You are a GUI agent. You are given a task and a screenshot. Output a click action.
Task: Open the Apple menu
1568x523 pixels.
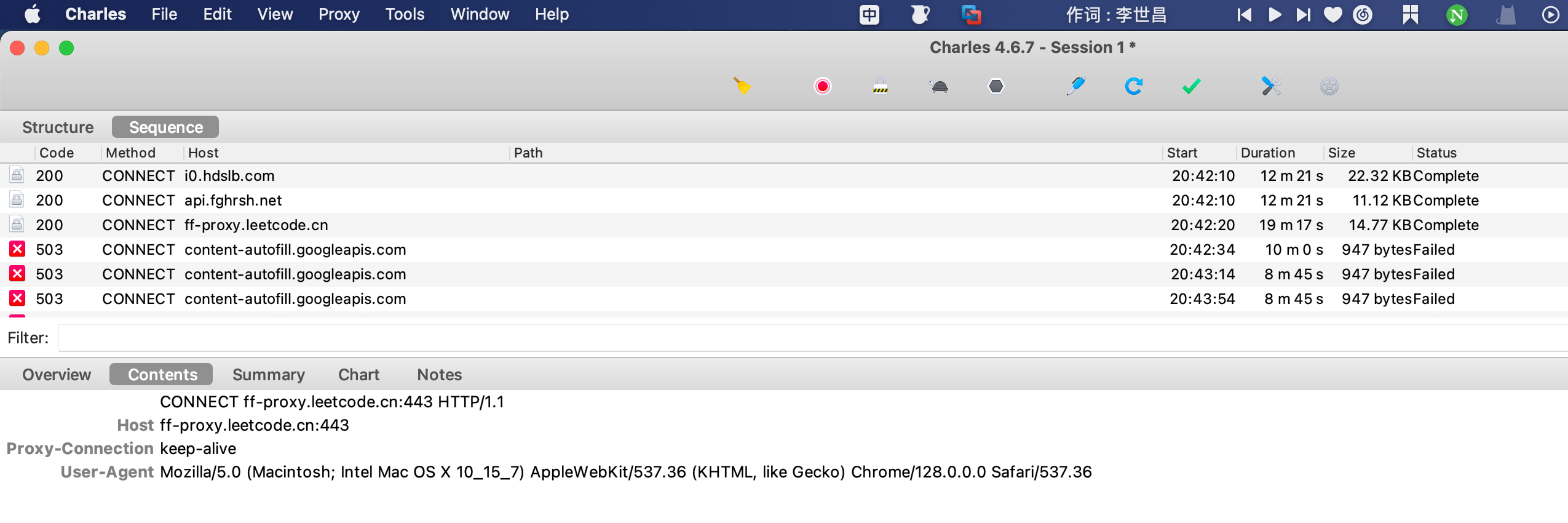click(33, 14)
